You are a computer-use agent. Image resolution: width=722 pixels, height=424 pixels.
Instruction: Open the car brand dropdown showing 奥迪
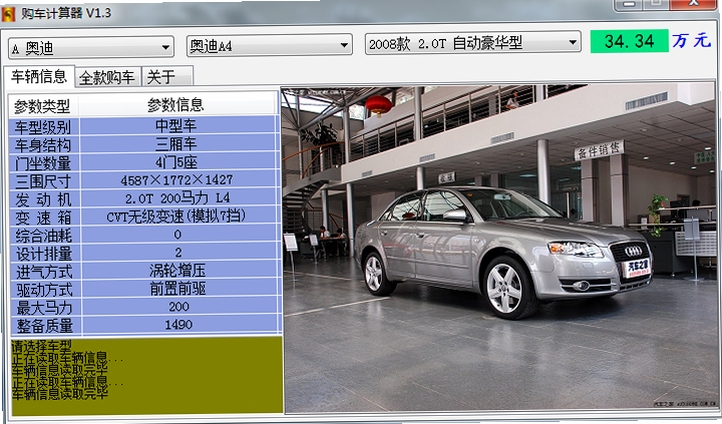(91, 47)
